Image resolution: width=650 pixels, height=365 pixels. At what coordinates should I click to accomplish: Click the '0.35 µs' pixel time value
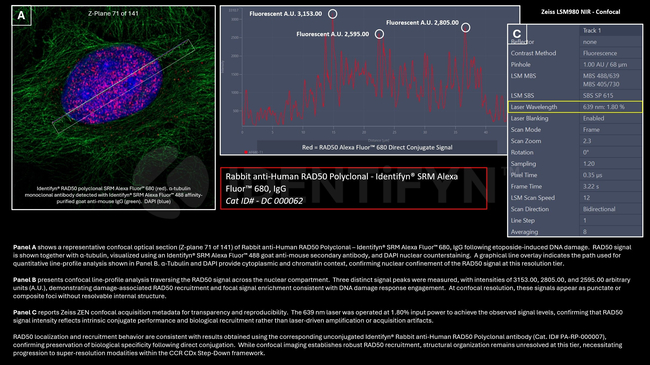point(592,175)
